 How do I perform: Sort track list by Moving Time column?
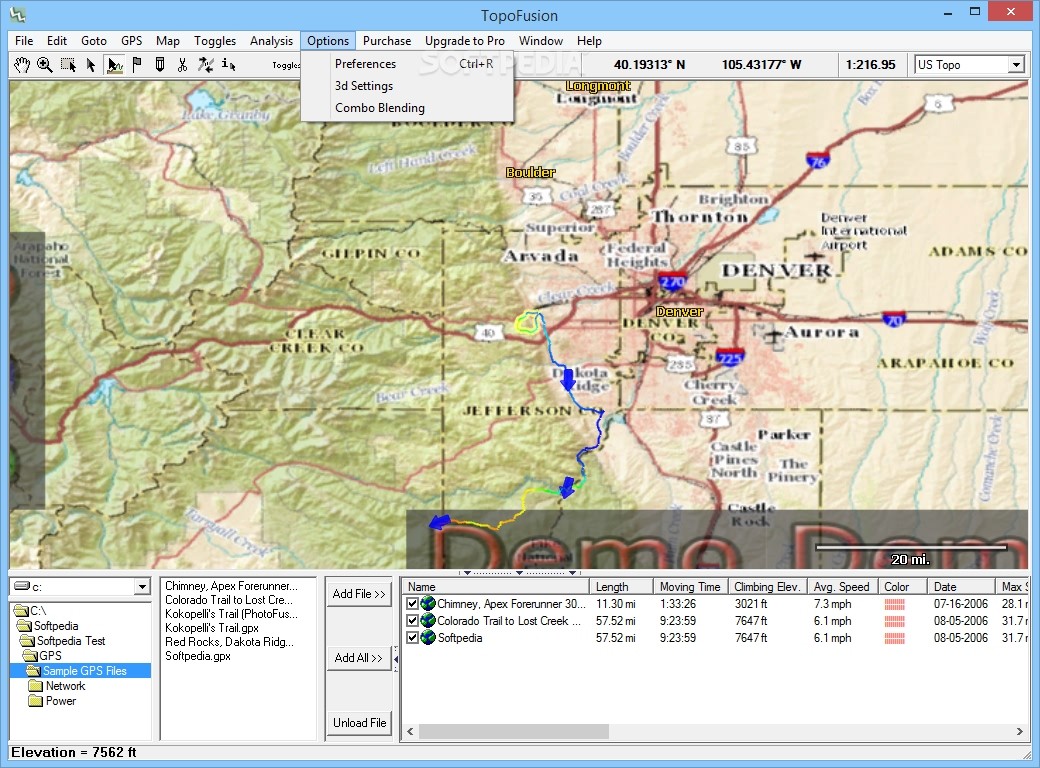[x=691, y=586]
